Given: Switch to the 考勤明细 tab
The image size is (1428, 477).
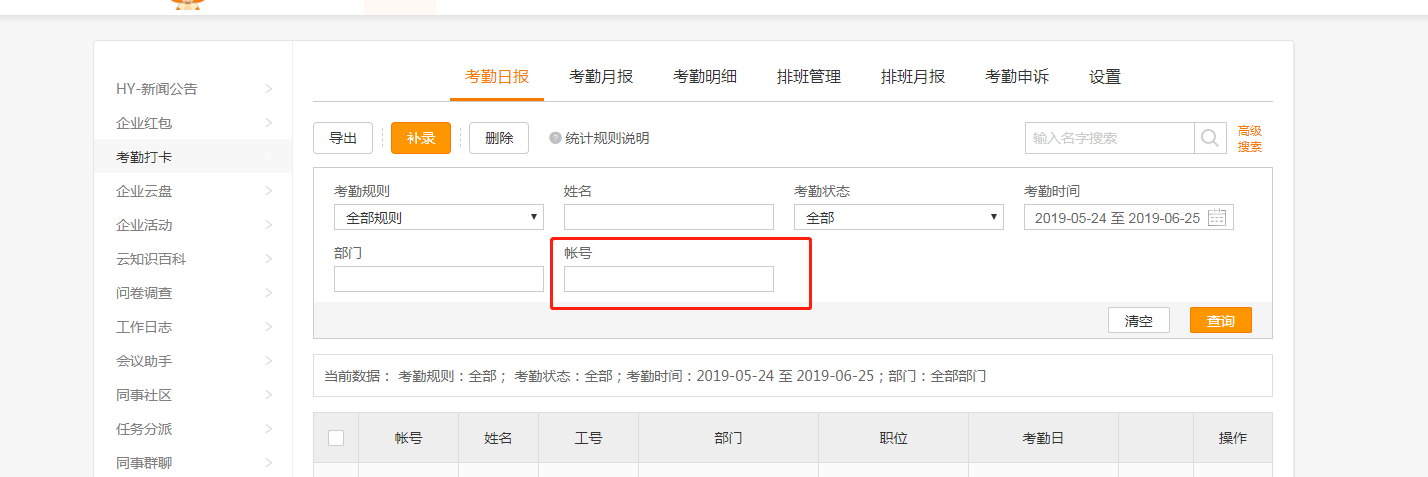Looking at the screenshot, I should click(705, 77).
